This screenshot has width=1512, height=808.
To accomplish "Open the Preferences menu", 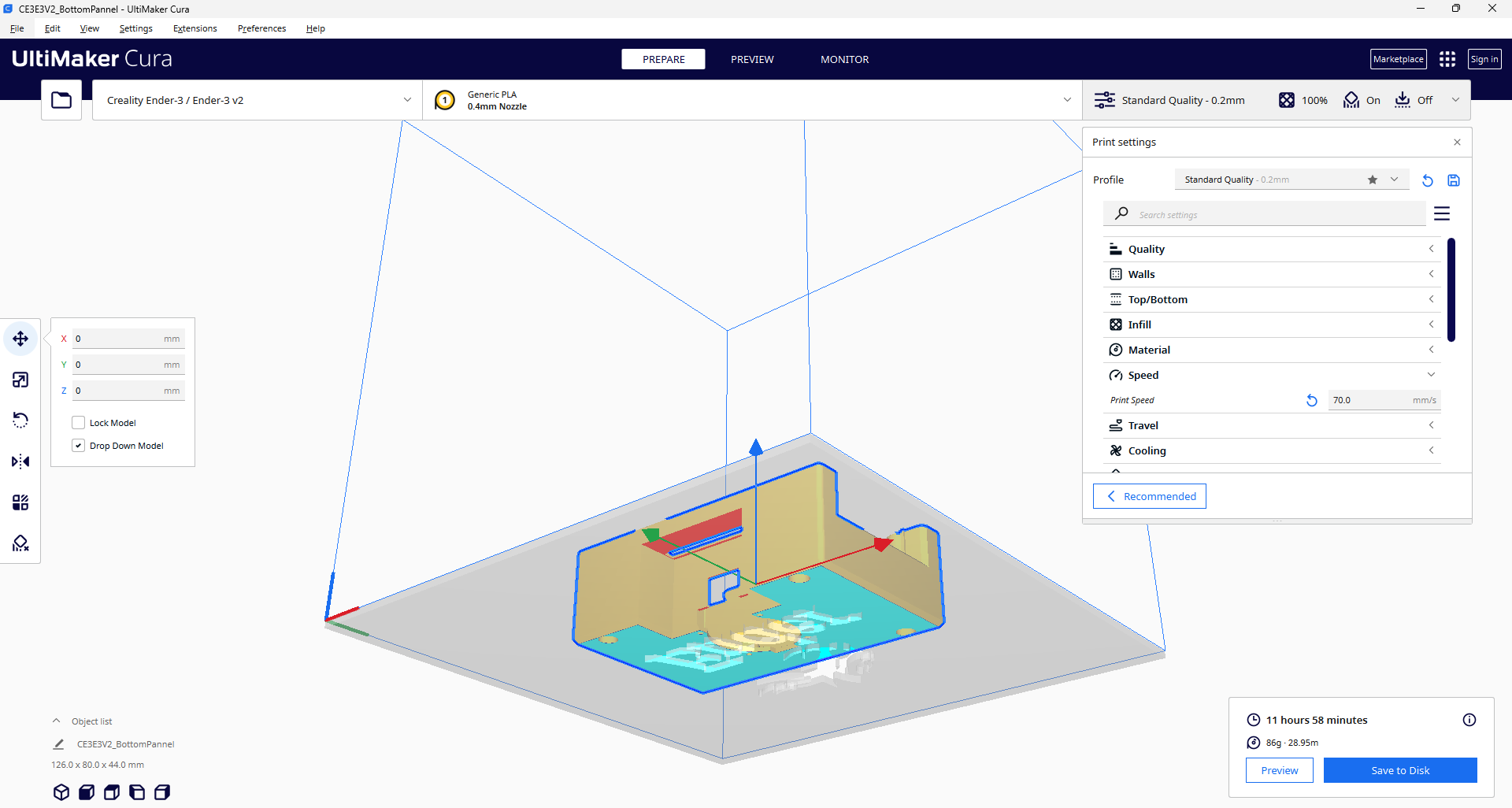I will coord(262,28).
